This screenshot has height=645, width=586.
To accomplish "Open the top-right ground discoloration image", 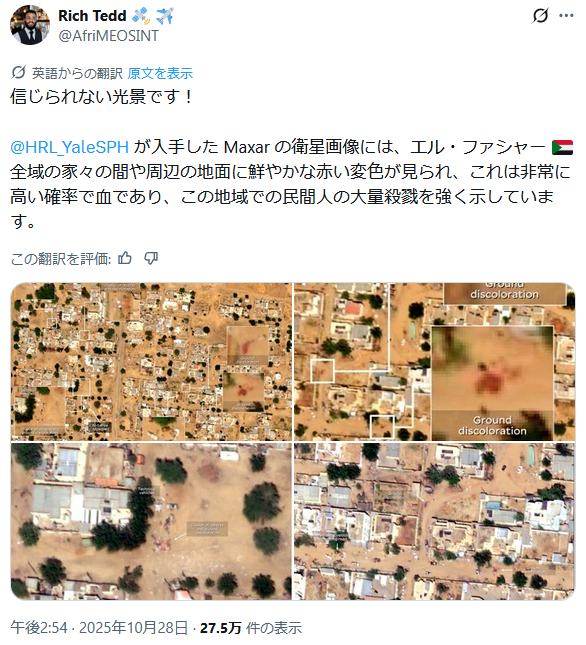I will coord(434,362).
